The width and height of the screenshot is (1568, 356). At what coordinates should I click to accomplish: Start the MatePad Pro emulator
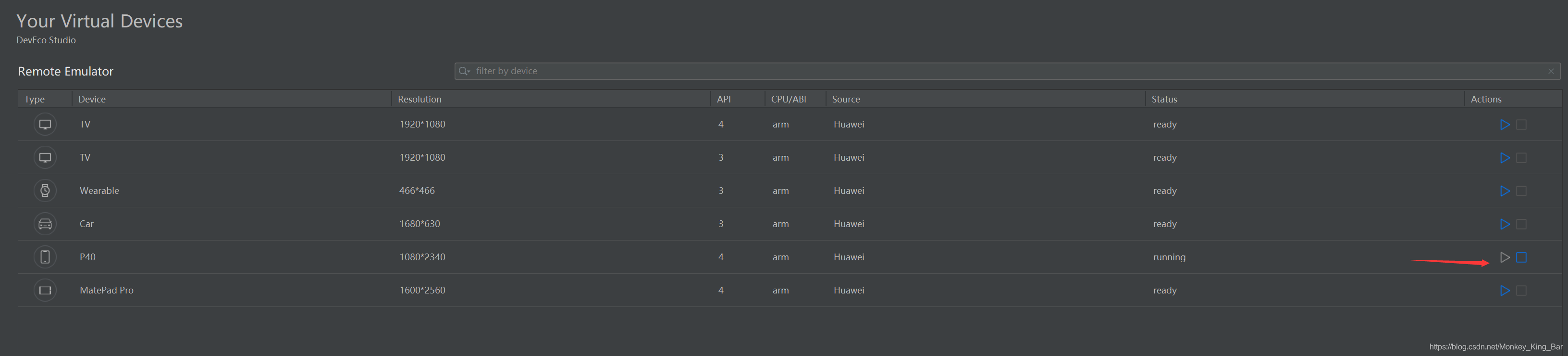click(1505, 291)
